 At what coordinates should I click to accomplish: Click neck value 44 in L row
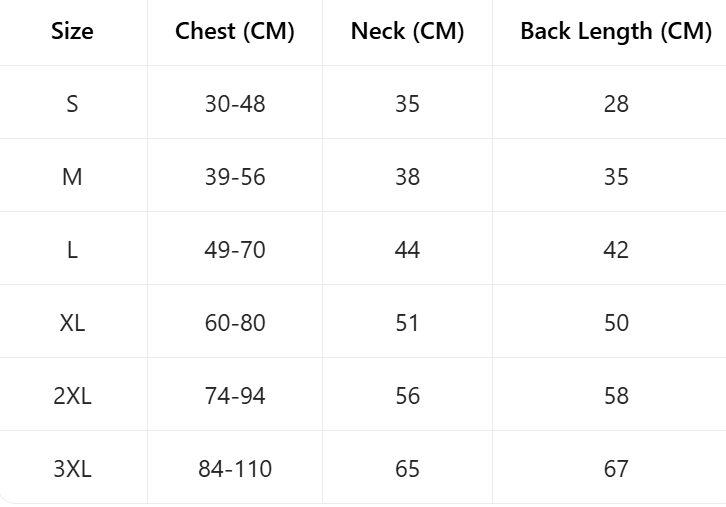407,250
